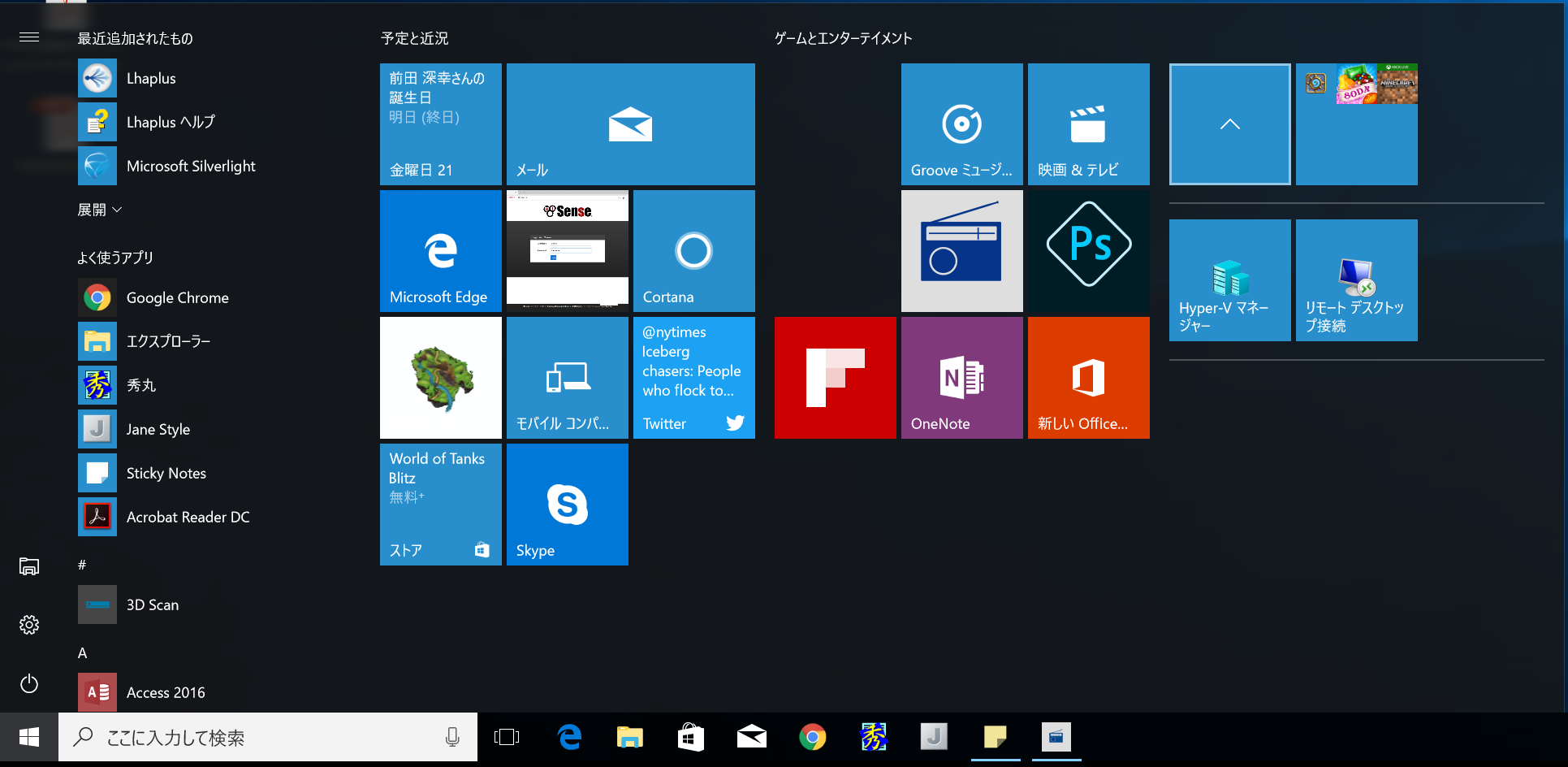Open the File Explorer icon in left rail
This screenshot has width=1568, height=767.
(x=29, y=566)
